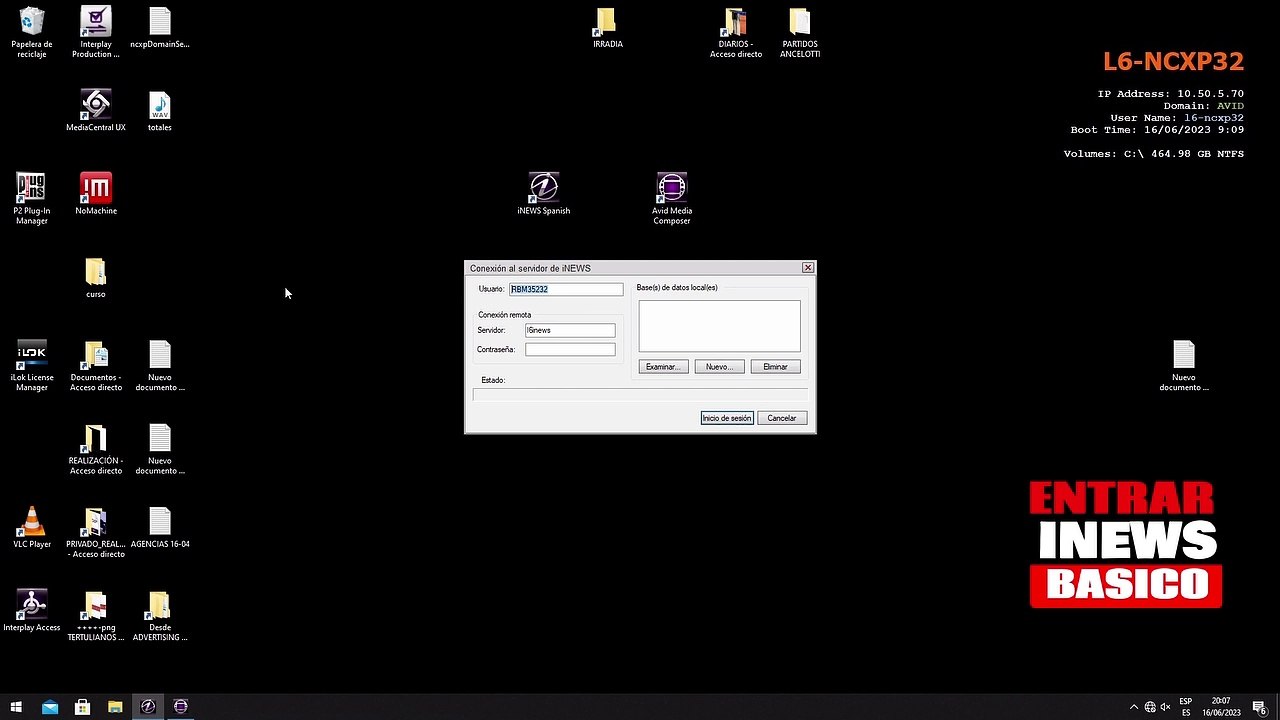
Task: Select the ++++-png TERTULIANOS folder icon
Action: coord(96,615)
